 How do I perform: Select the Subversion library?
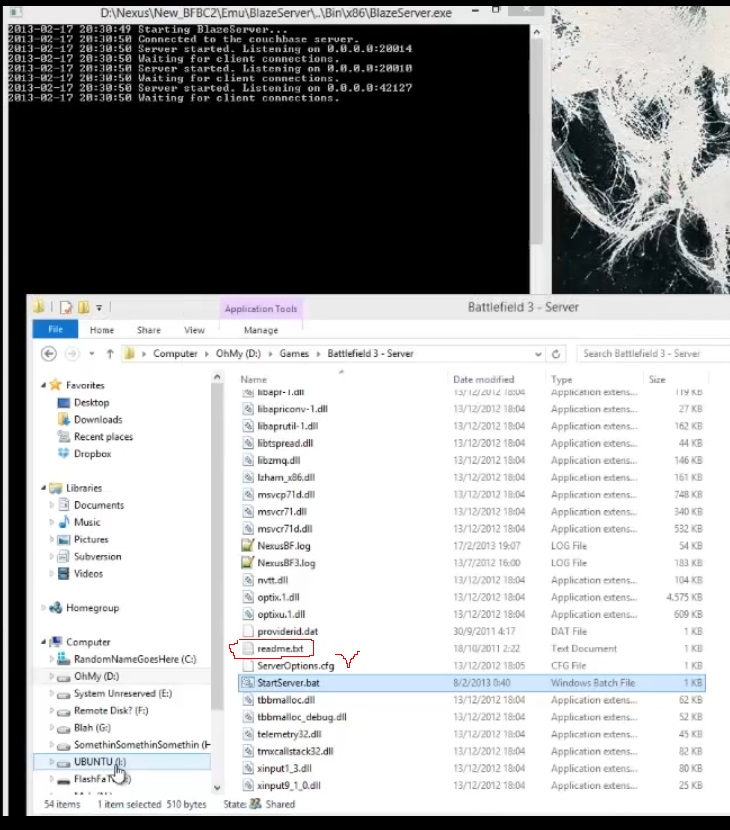[97, 556]
